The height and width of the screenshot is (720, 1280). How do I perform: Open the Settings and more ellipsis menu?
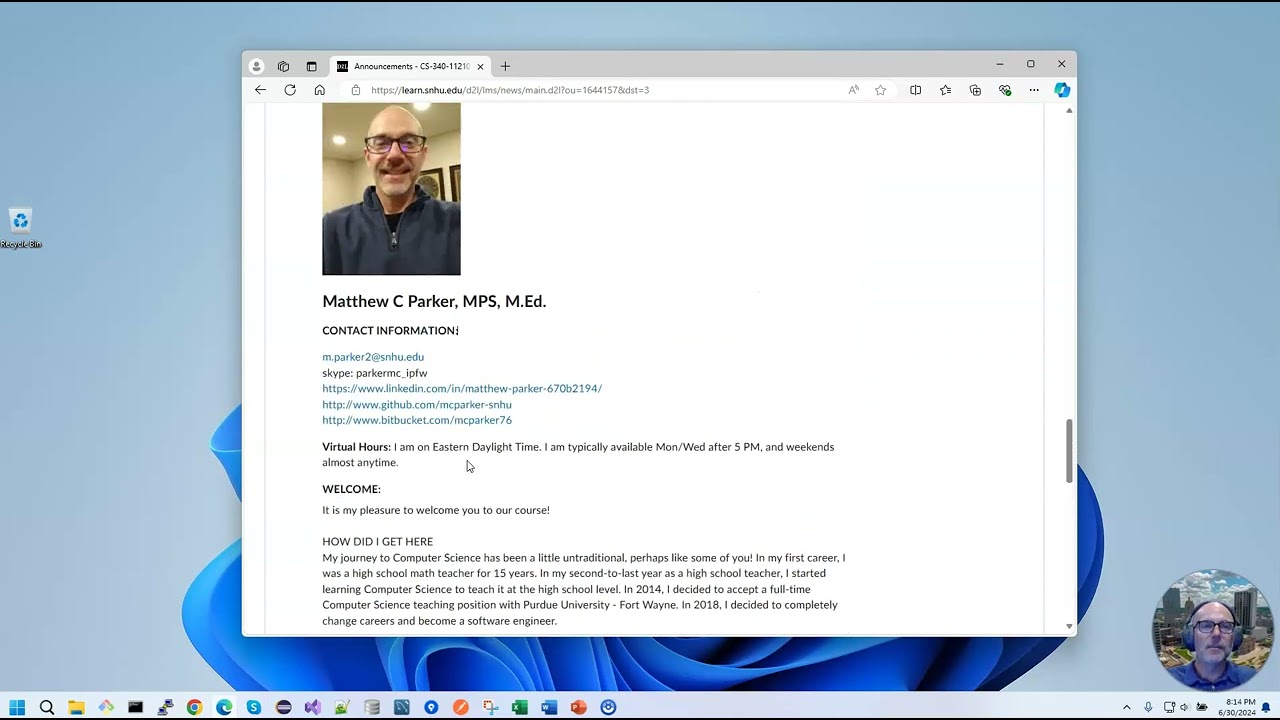1034,90
